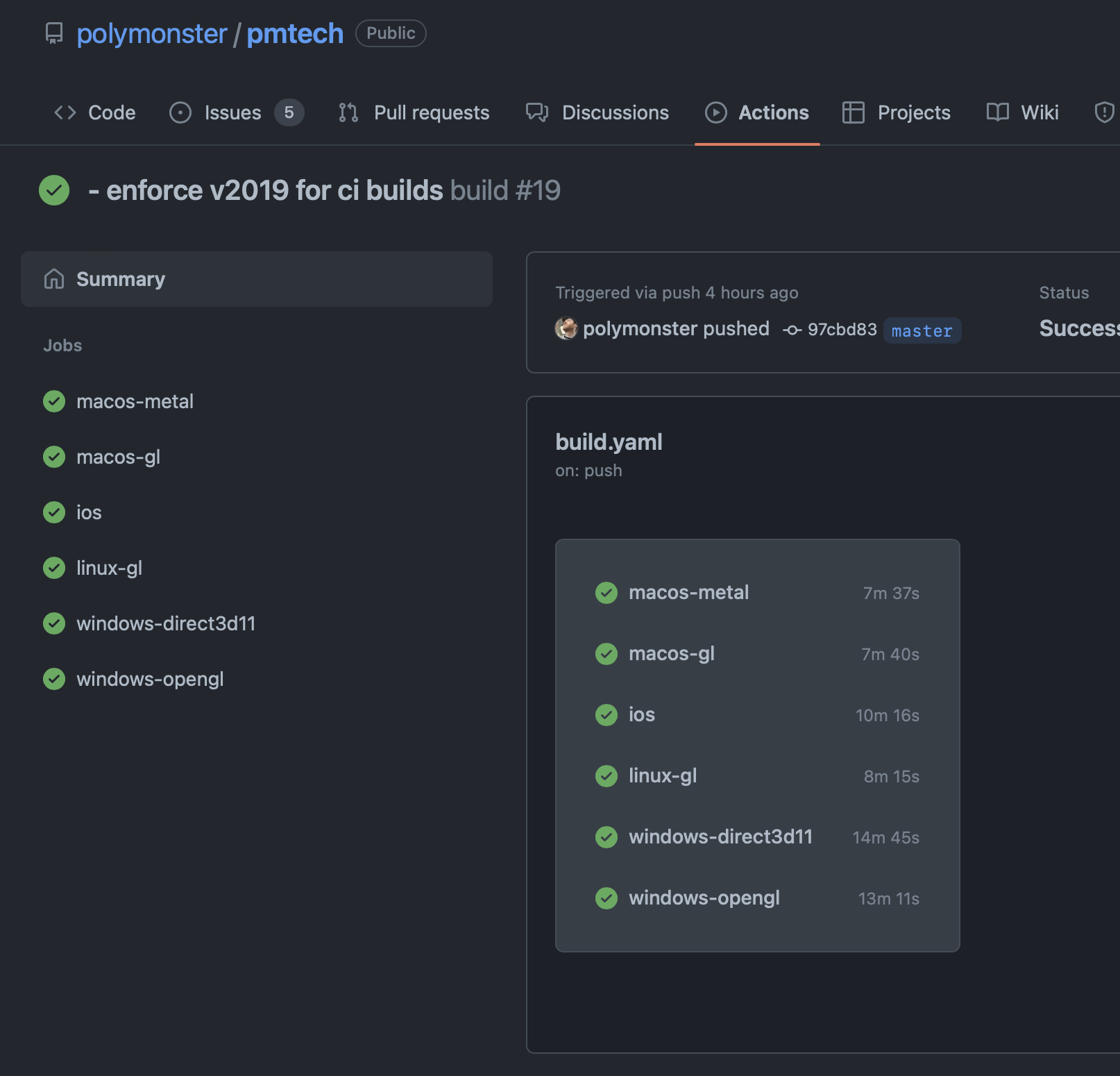Click the polymonster user avatar
Image resolution: width=1120 pixels, height=1076 pixels.
(x=566, y=328)
